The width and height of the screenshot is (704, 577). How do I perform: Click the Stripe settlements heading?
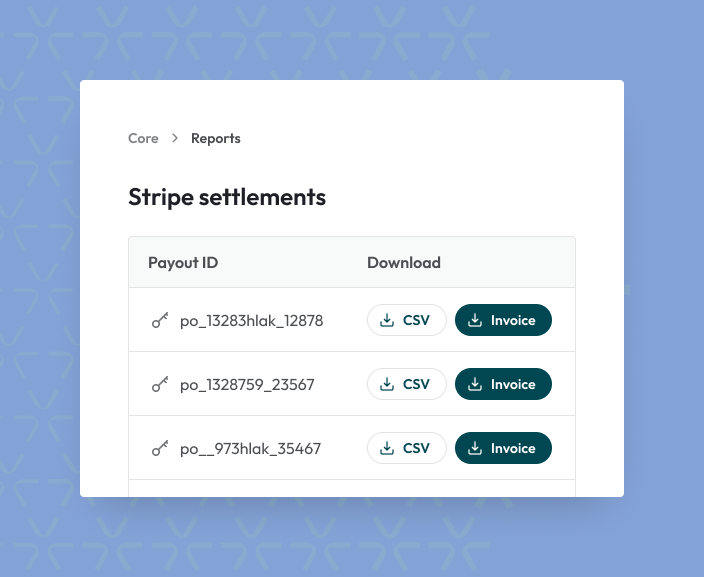(227, 197)
